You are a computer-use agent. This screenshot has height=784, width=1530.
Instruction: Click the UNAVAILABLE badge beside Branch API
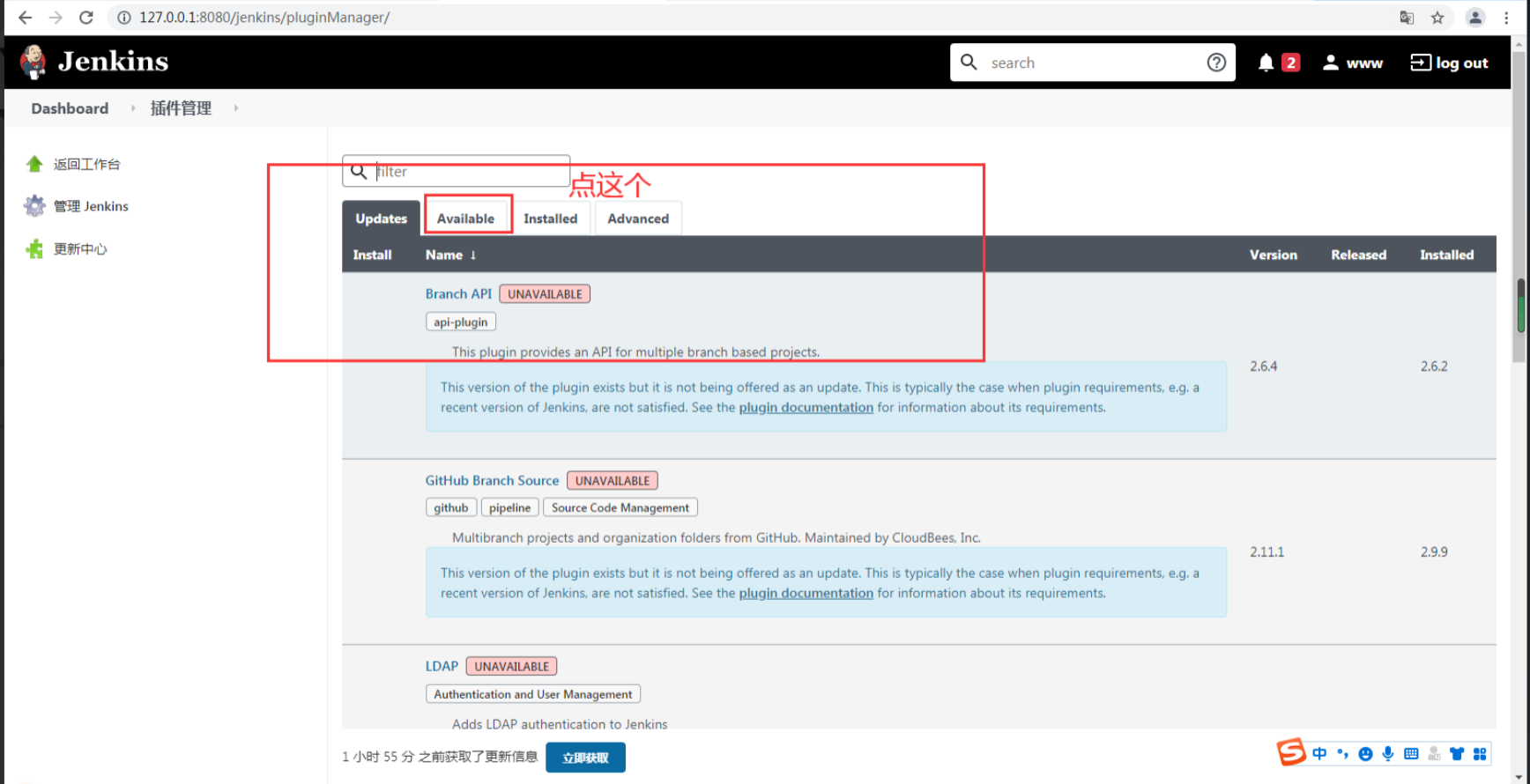click(x=545, y=294)
